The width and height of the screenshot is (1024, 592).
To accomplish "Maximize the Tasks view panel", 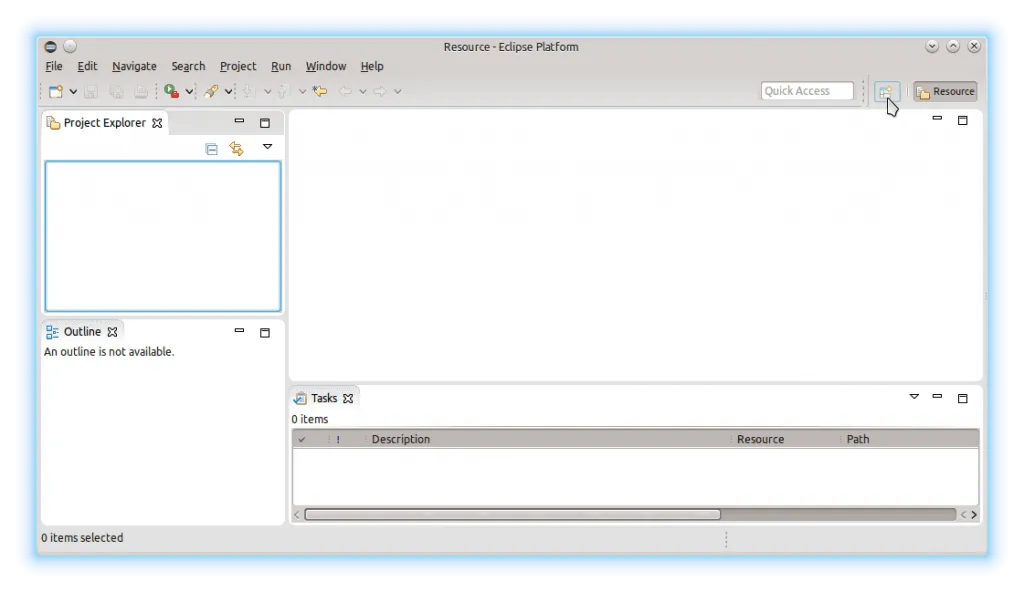I will click(962, 398).
